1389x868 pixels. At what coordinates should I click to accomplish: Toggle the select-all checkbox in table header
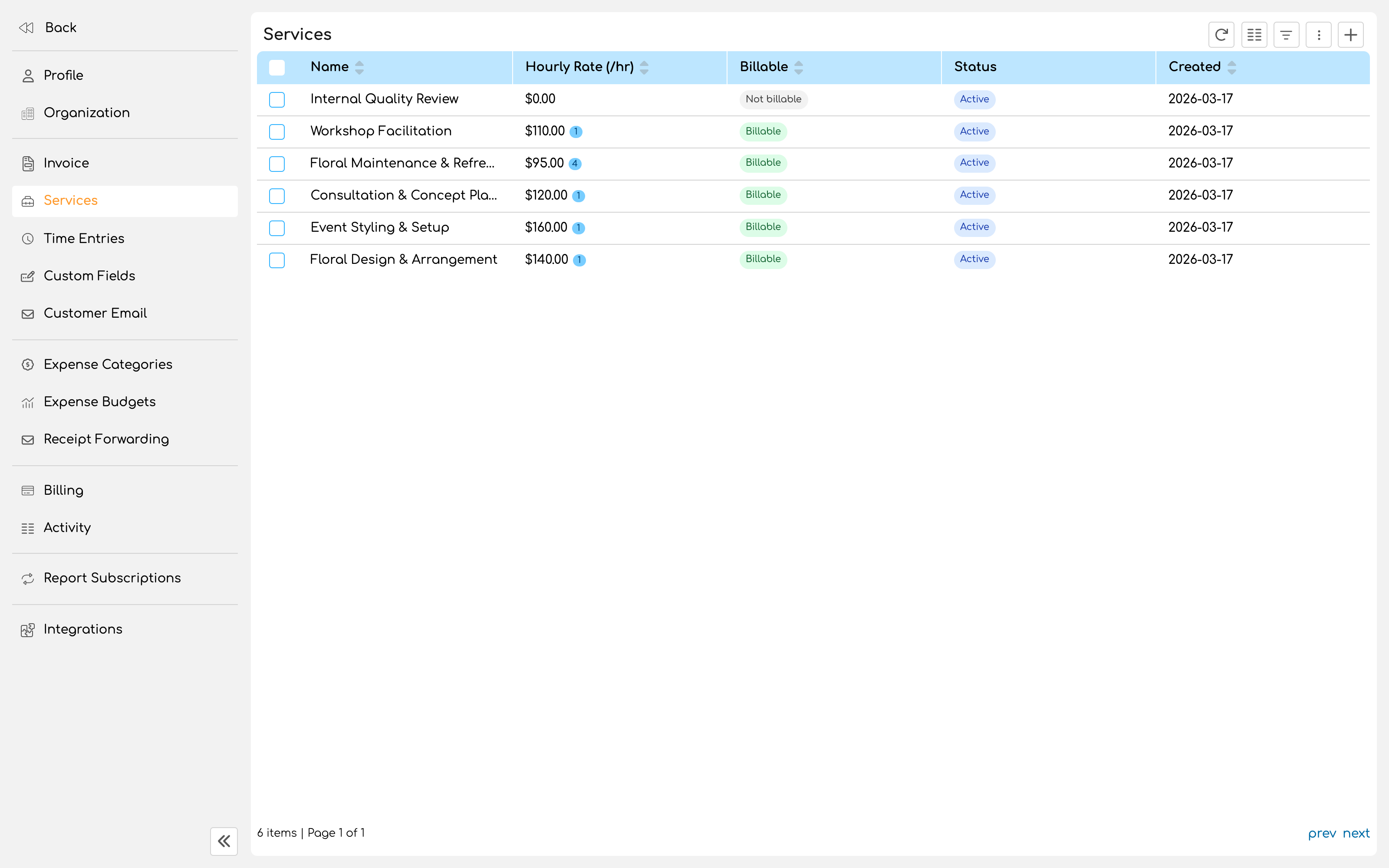[x=276, y=67]
